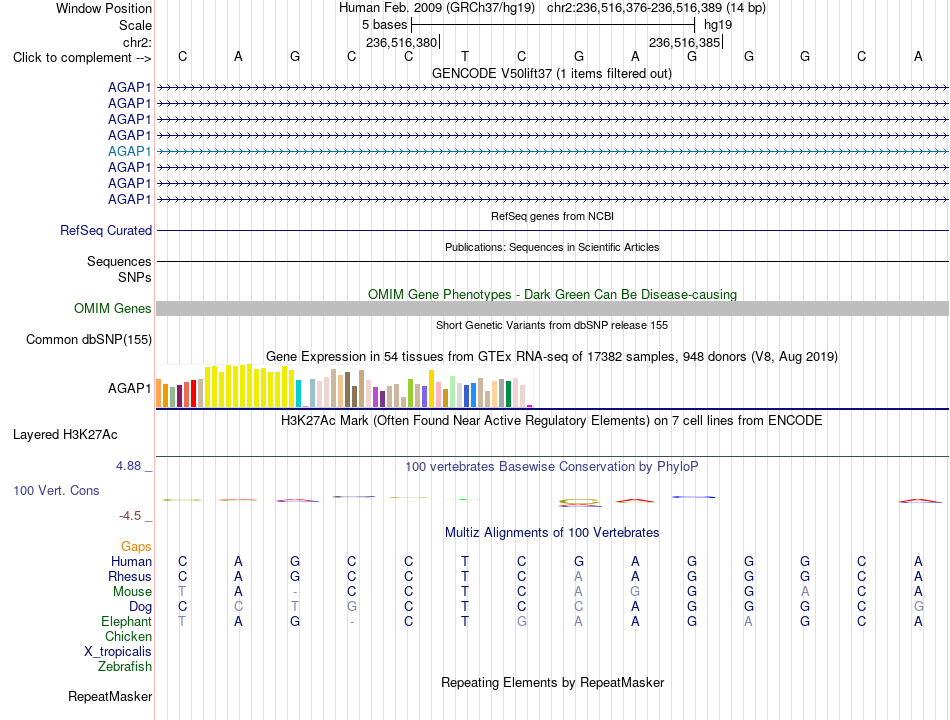The image size is (950, 720).
Task: Click the OMIM Genes track label
Action: tap(113, 308)
